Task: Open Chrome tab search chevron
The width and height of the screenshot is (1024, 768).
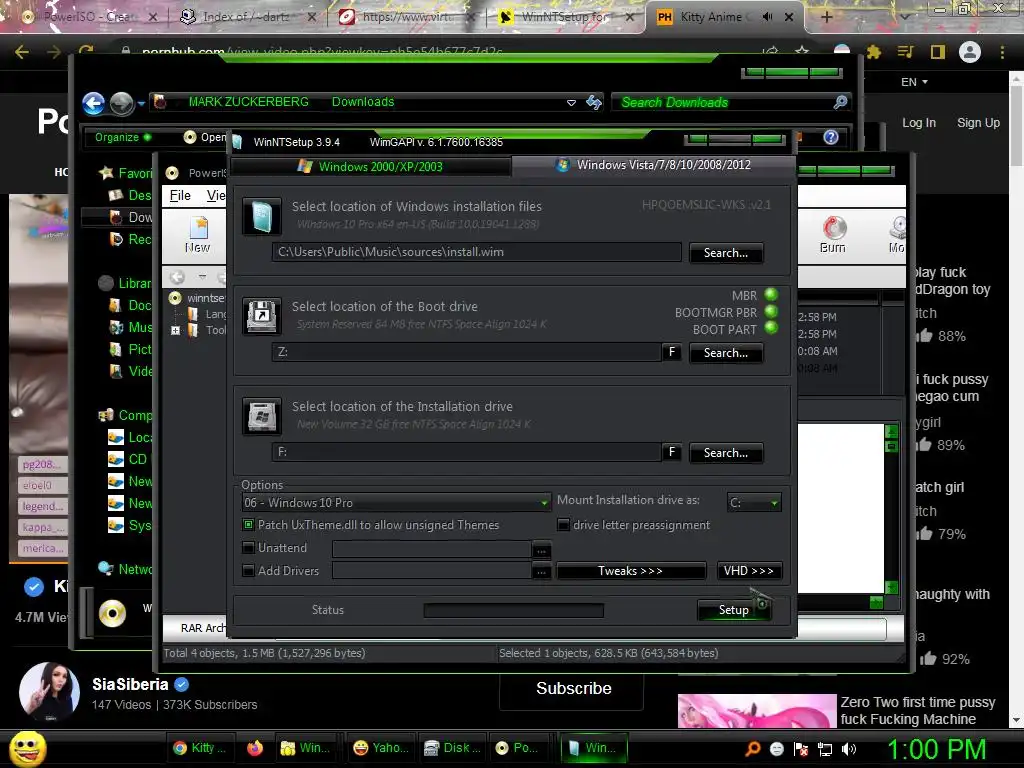Action: [904, 17]
